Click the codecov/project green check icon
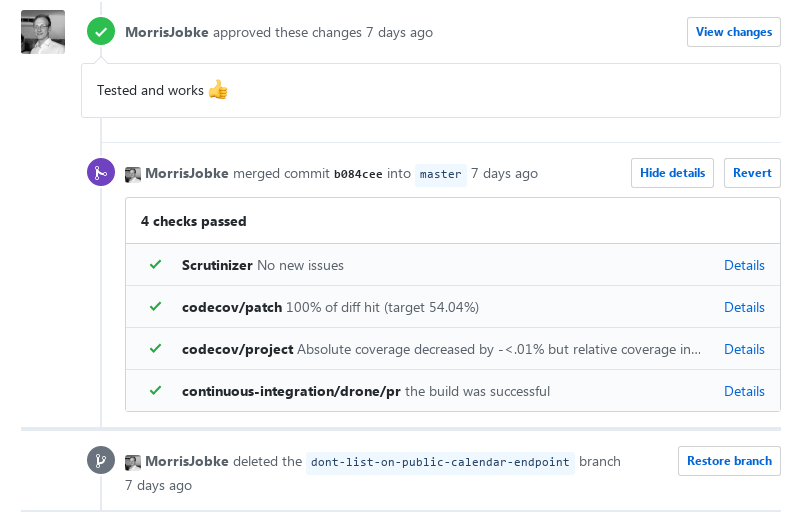This screenshot has height=519, width=810. click(155, 349)
